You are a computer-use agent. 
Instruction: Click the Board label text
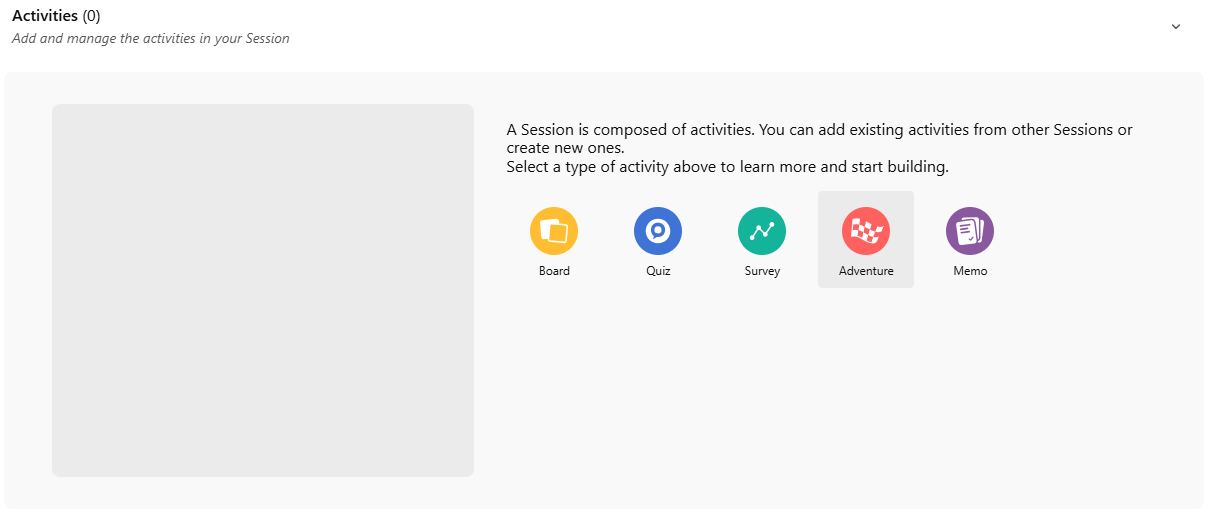(554, 271)
